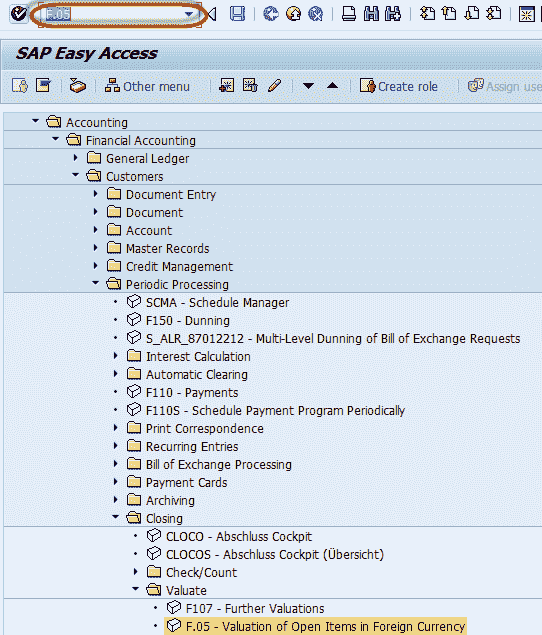
Task: Click the Customers folder label
Action: [134, 177]
